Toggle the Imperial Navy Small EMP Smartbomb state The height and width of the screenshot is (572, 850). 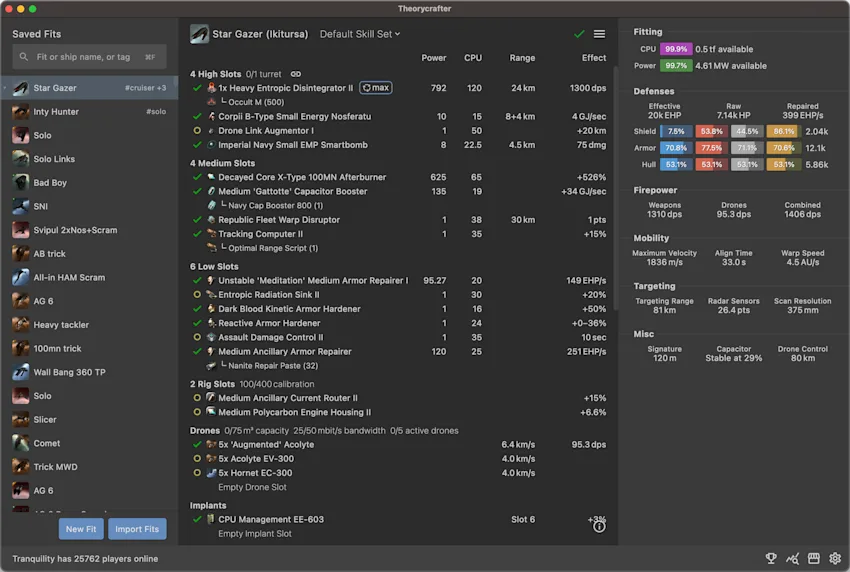click(197, 145)
